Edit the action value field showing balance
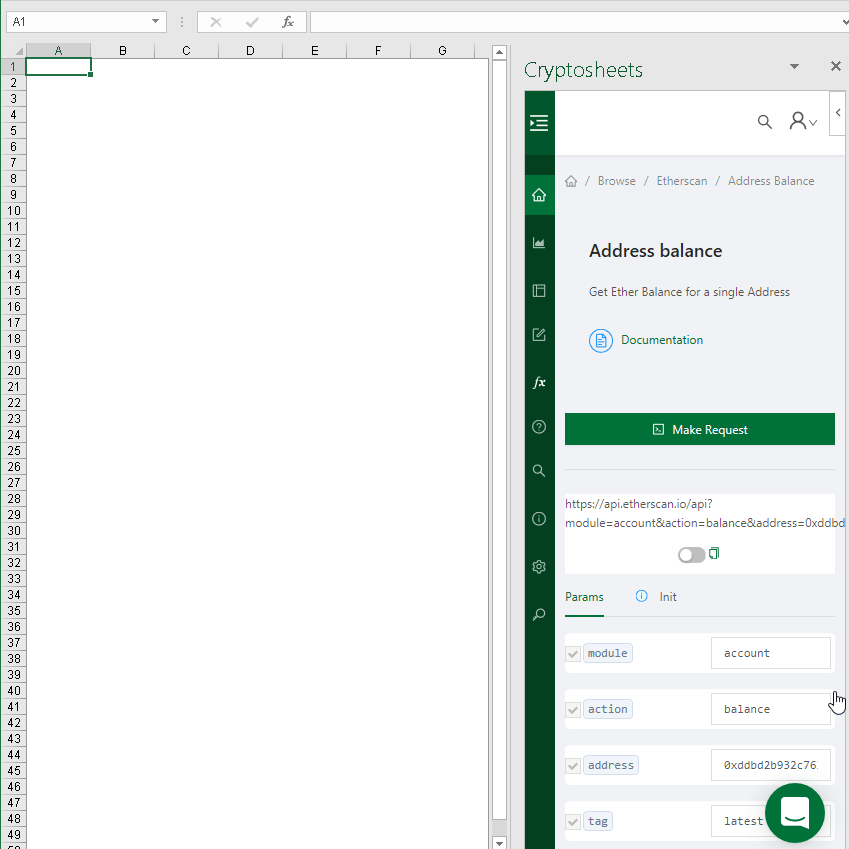 pyautogui.click(x=770, y=708)
